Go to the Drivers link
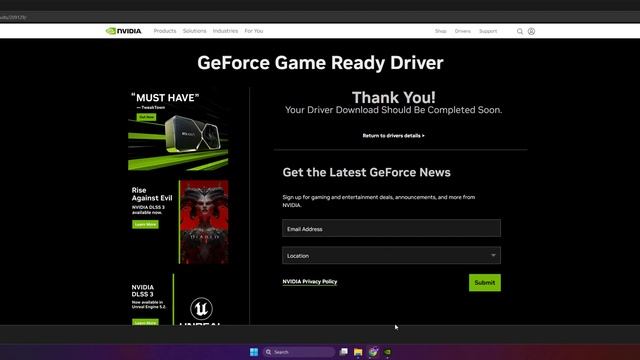Image resolution: width=640 pixels, height=360 pixels. 462,31
